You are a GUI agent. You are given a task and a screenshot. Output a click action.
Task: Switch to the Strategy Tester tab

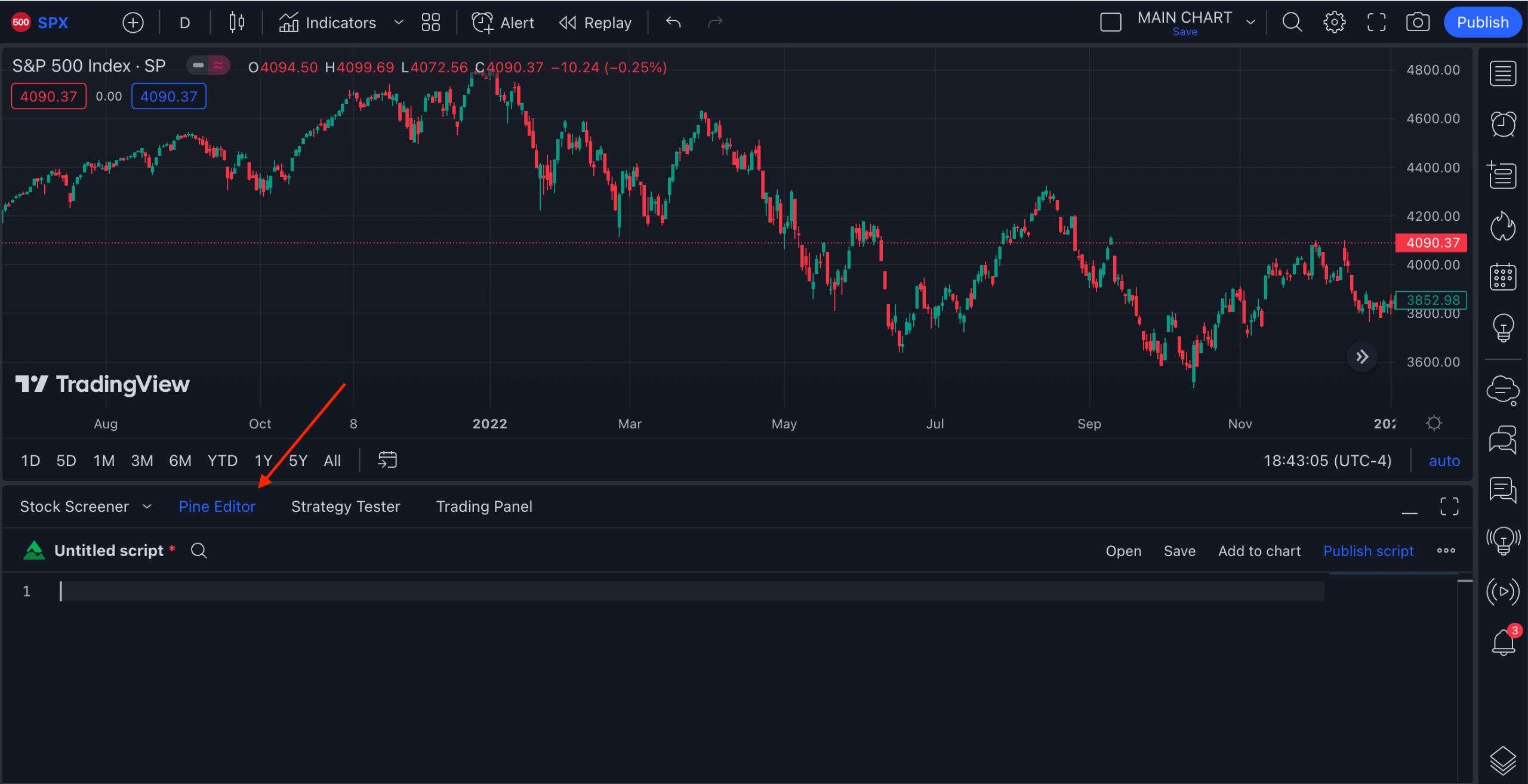pyautogui.click(x=346, y=507)
